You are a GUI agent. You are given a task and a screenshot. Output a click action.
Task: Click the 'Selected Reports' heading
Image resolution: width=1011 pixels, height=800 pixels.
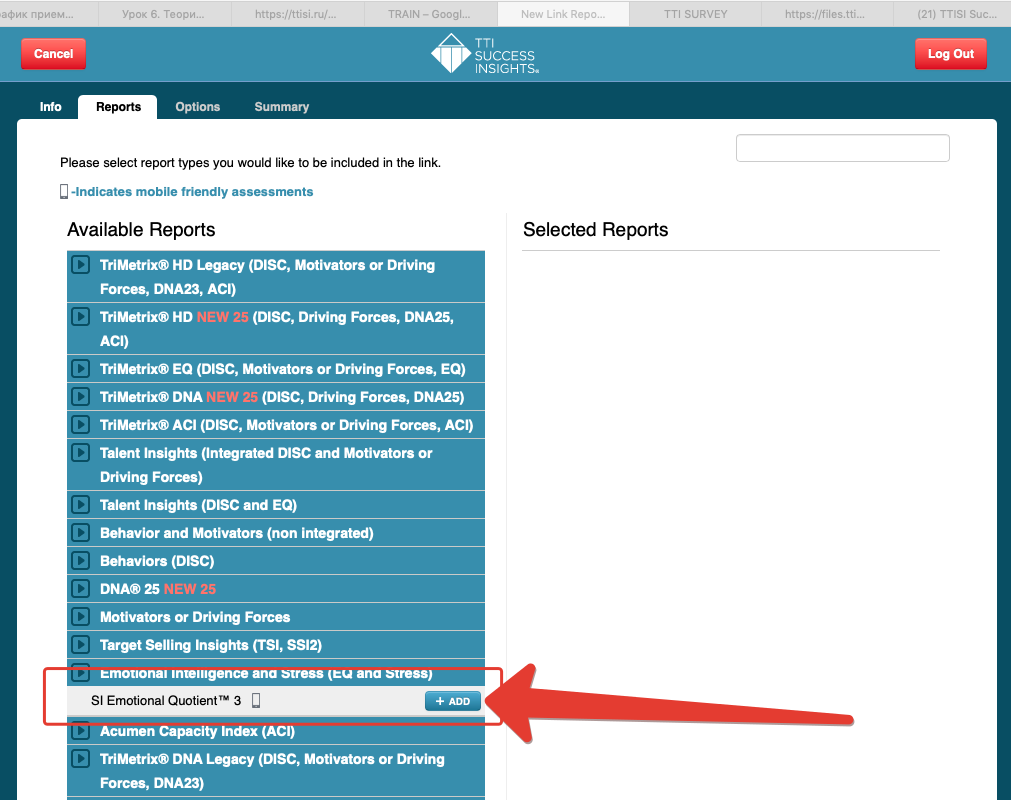[x=596, y=229]
